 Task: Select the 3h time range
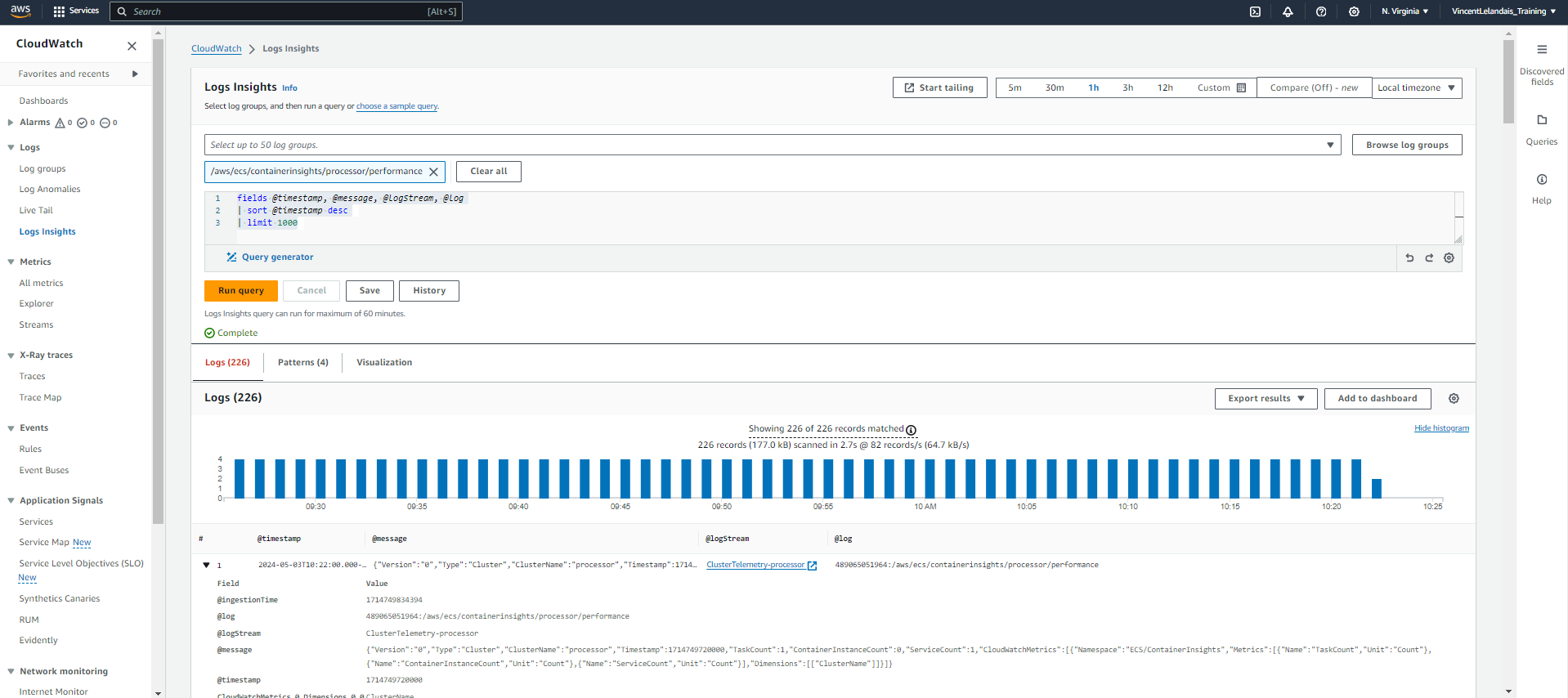(1127, 87)
